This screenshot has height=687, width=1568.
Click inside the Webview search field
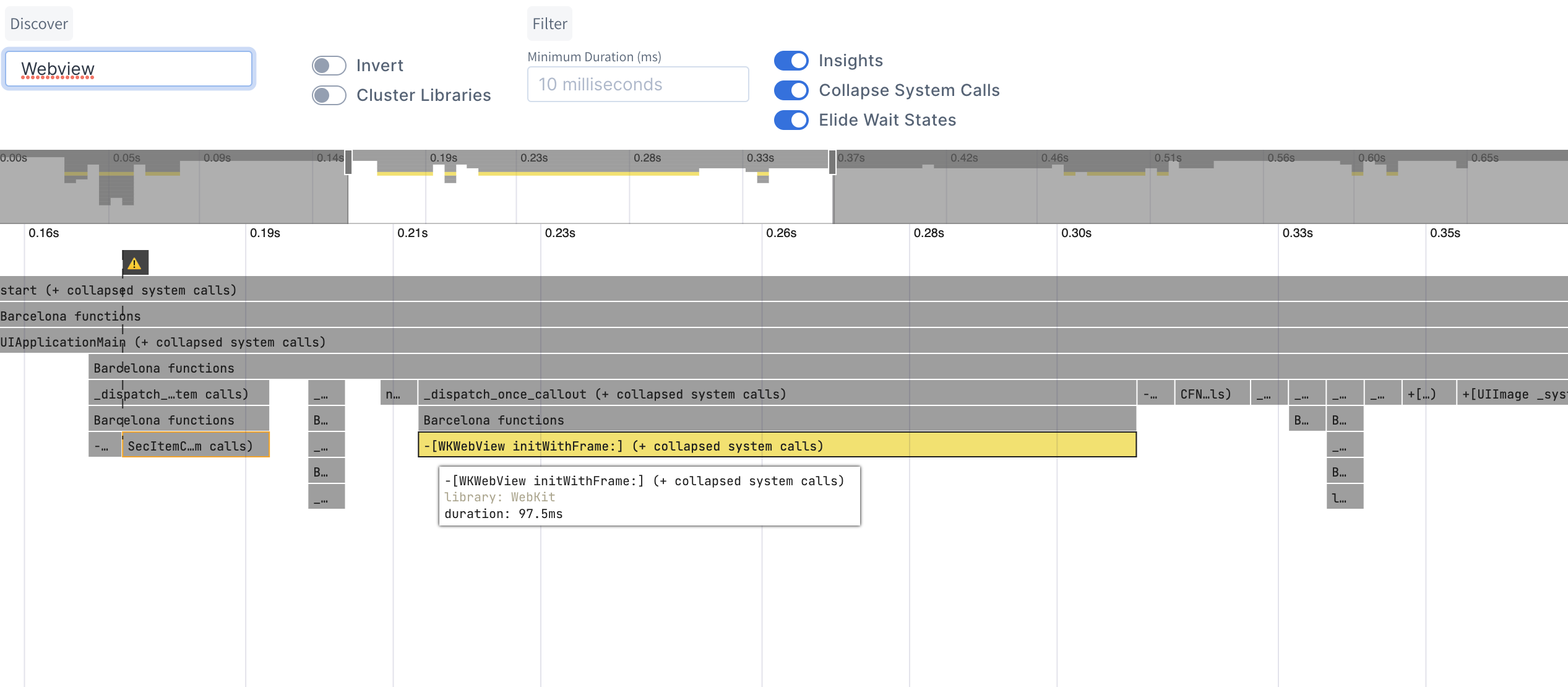(x=127, y=69)
